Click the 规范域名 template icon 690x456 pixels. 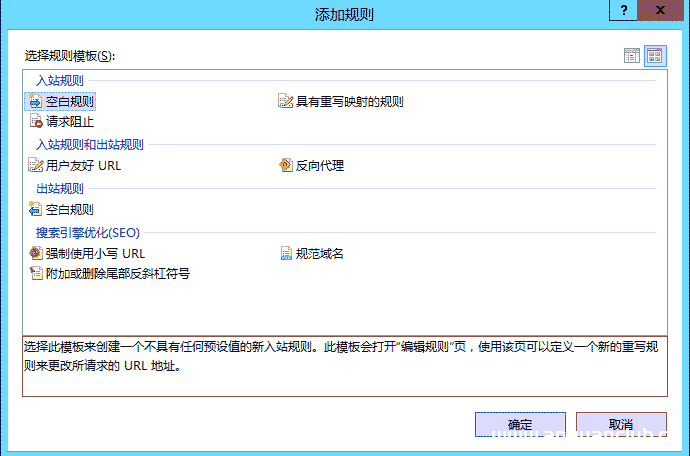click(286, 253)
